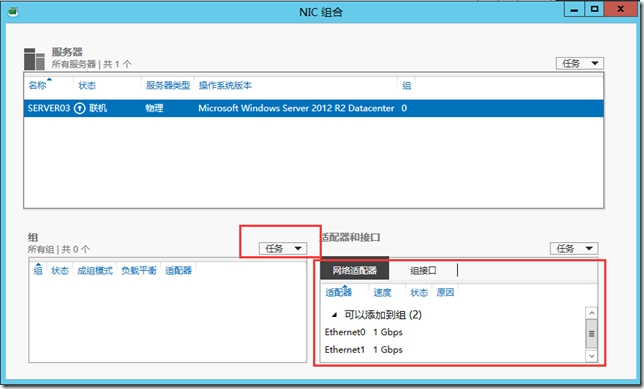Close the NIC 组合 window
Screen dimensions: 644x389
620,9
